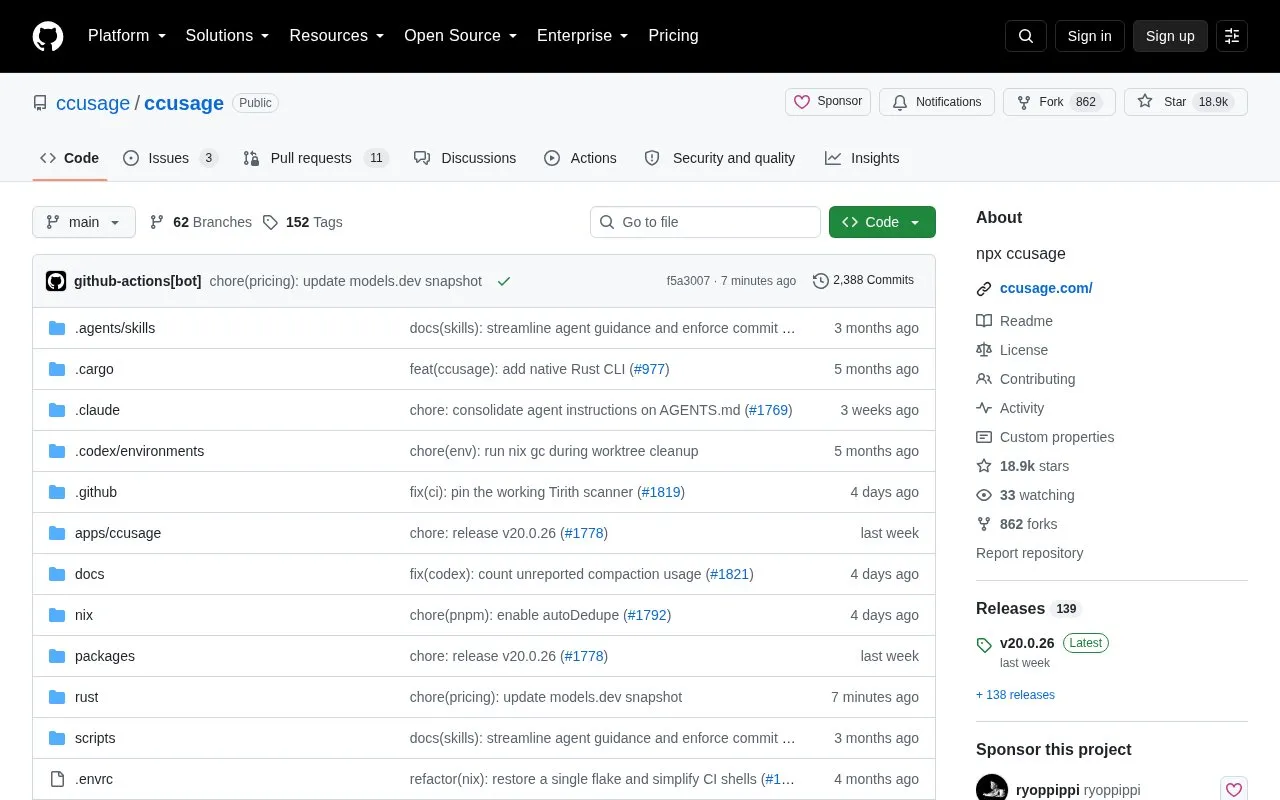Expand the Resources menu

click(337, 36)
